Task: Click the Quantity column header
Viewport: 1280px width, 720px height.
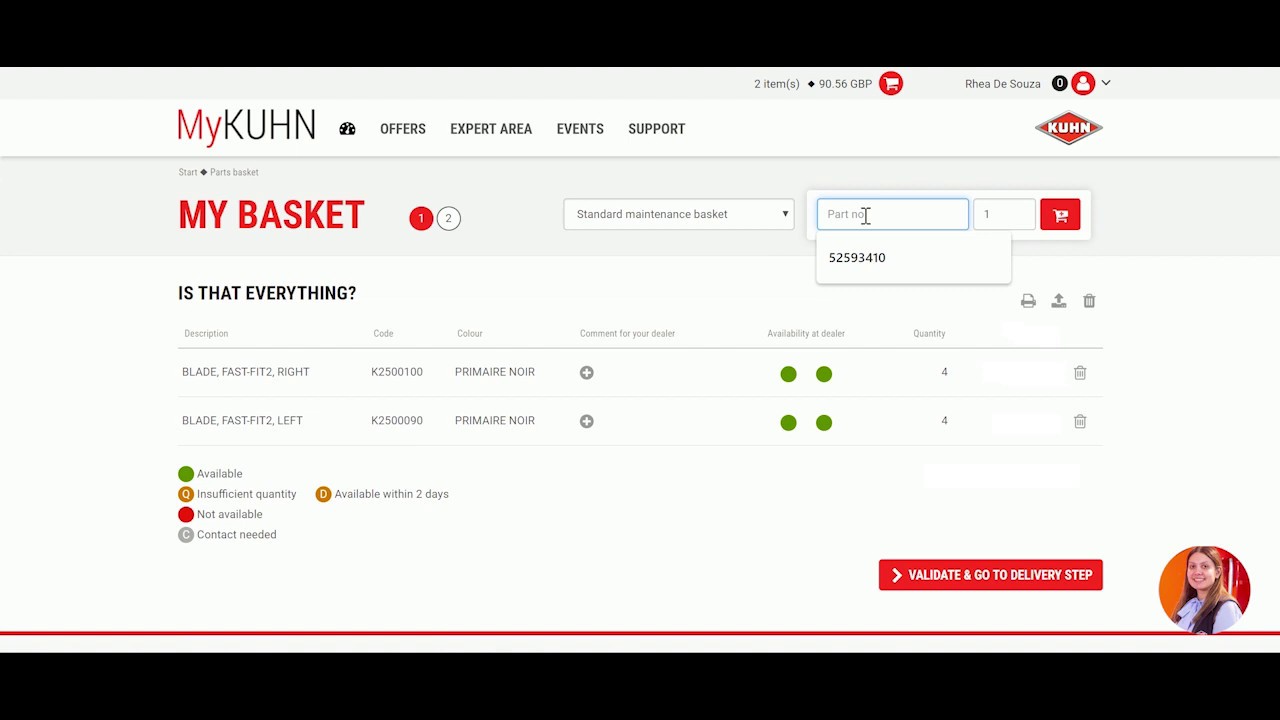Action: [929, 334]
